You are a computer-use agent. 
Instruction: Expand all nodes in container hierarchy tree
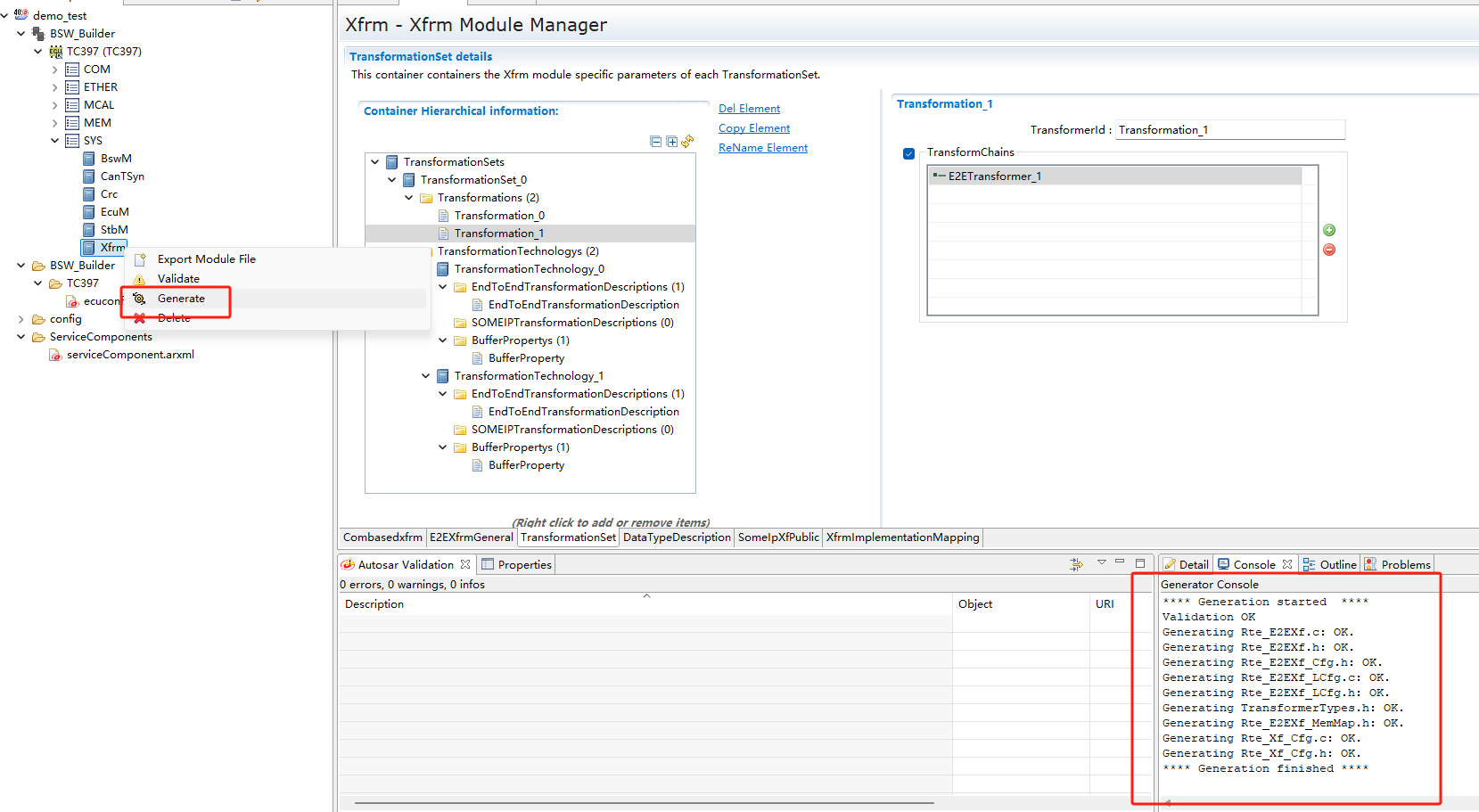point(671,142)
